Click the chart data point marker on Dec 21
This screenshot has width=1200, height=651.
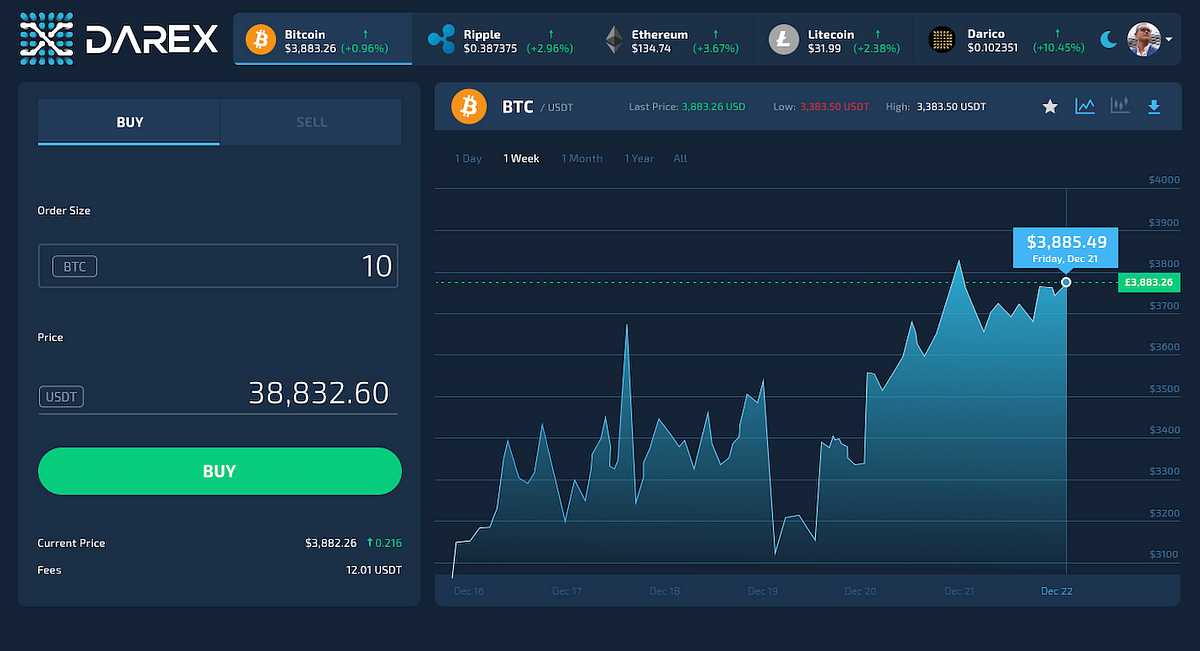[x=1066, y=282]
